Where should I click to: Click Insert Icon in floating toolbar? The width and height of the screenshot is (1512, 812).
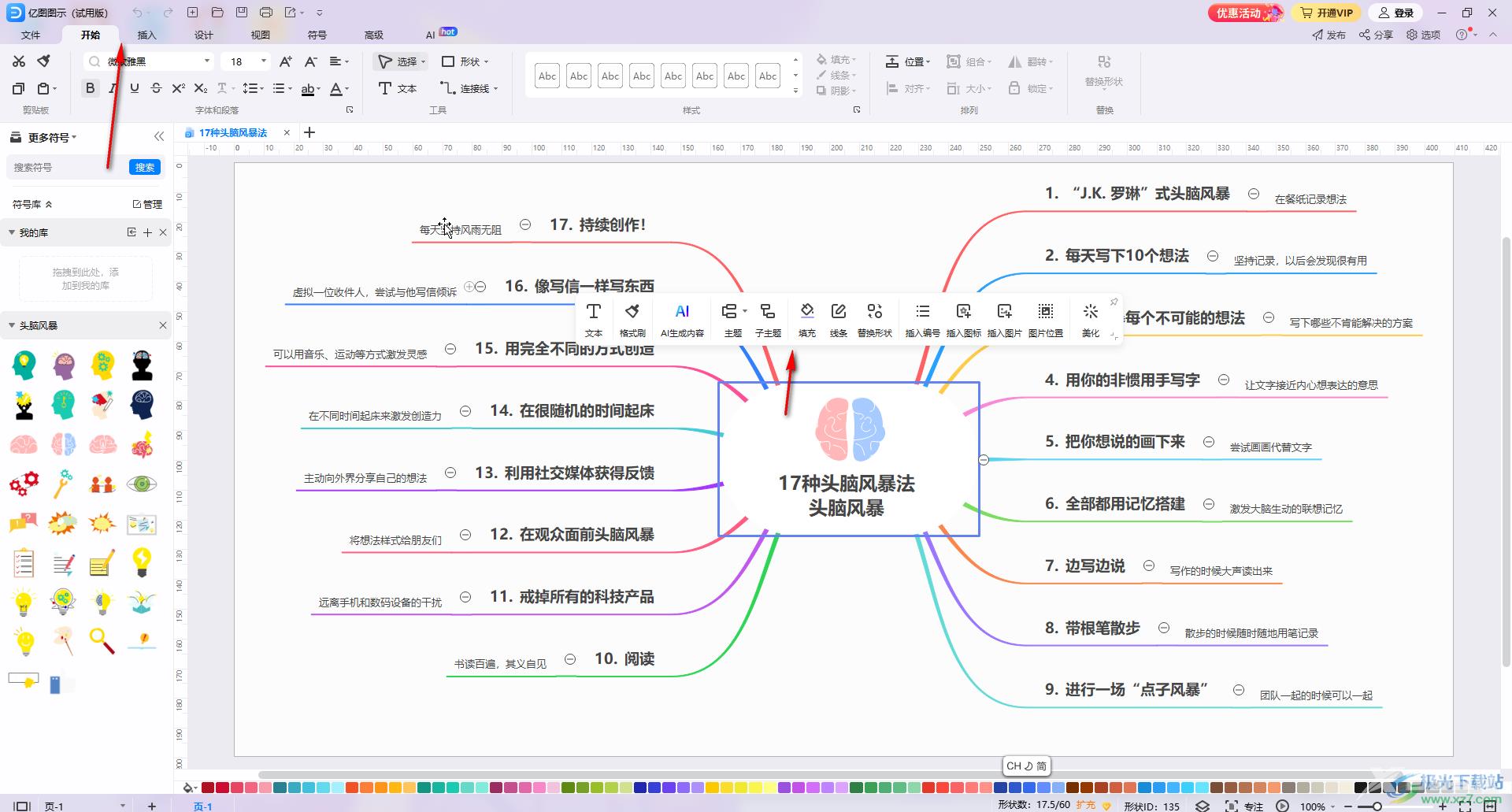coord(964,320)
